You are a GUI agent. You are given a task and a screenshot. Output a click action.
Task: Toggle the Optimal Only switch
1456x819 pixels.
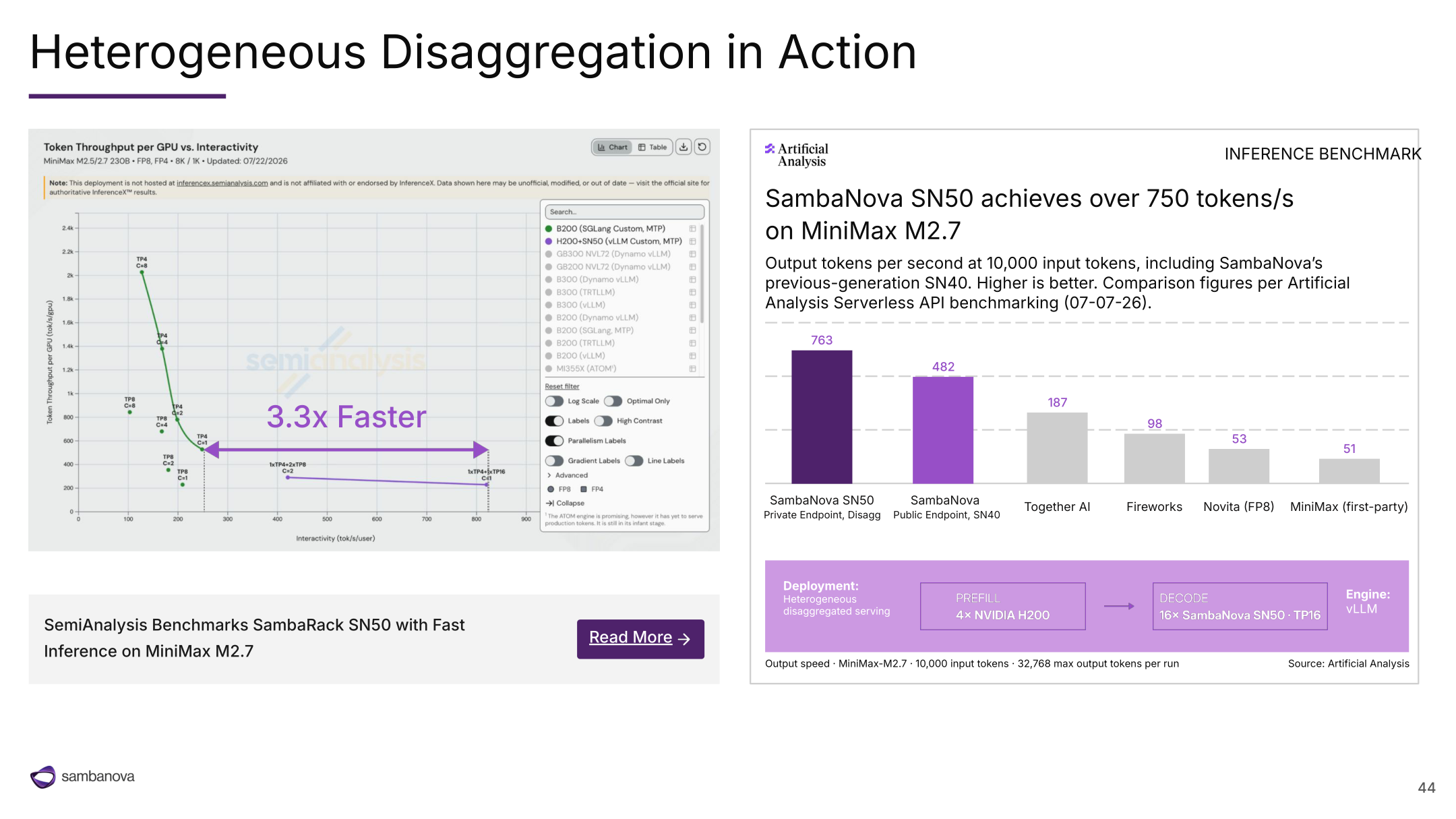tap(613, 401)
